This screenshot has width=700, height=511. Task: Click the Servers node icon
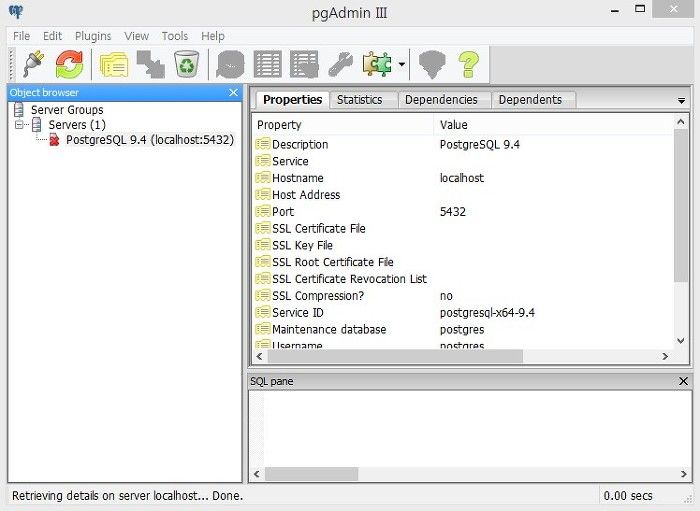(x=37, y=125)
